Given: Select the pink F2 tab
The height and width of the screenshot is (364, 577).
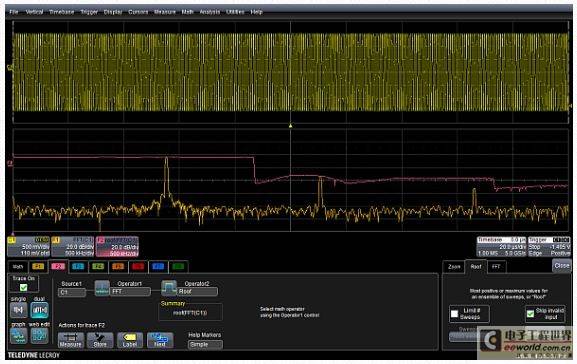Looking at the screenshot, I should (58, 266).
